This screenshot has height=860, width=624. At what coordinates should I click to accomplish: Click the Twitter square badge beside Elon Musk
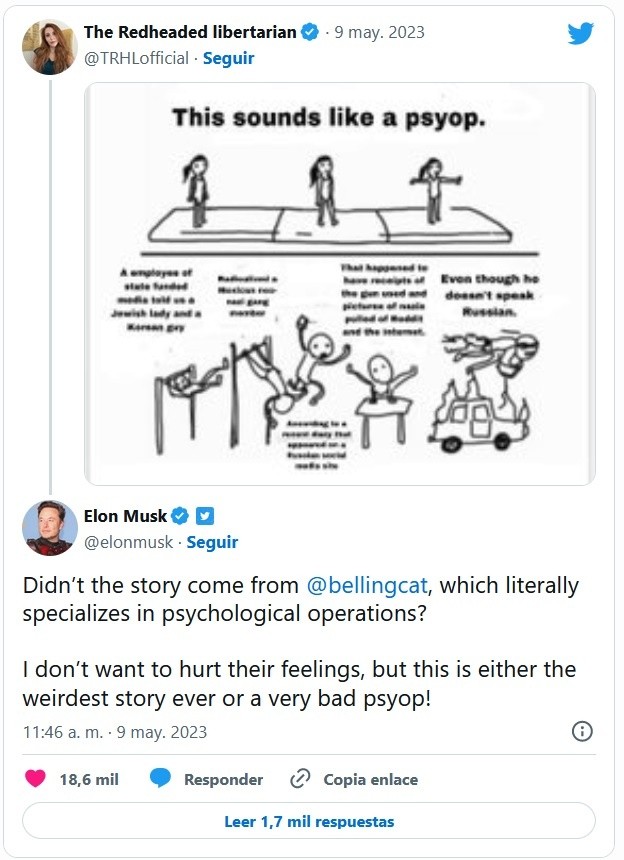[x=204, y=516]
